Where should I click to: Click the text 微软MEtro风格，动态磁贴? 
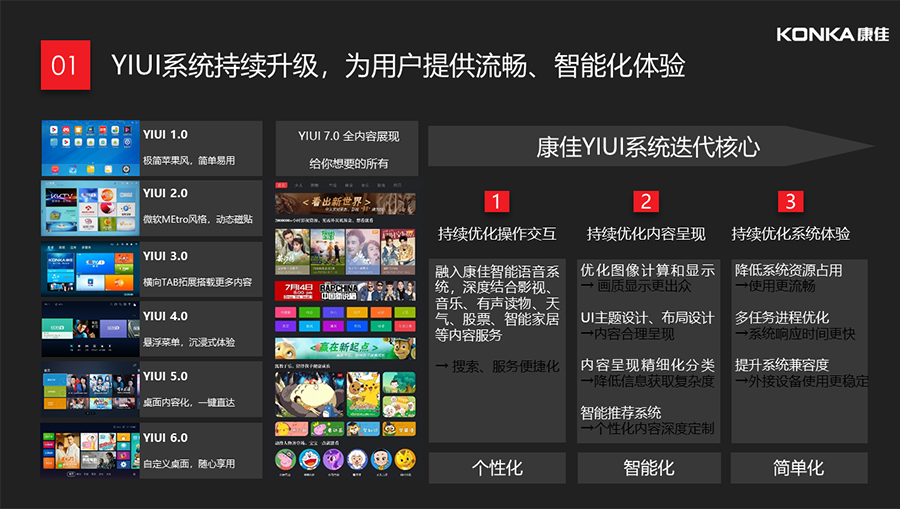pyautogui.click(x=198, y=219)
